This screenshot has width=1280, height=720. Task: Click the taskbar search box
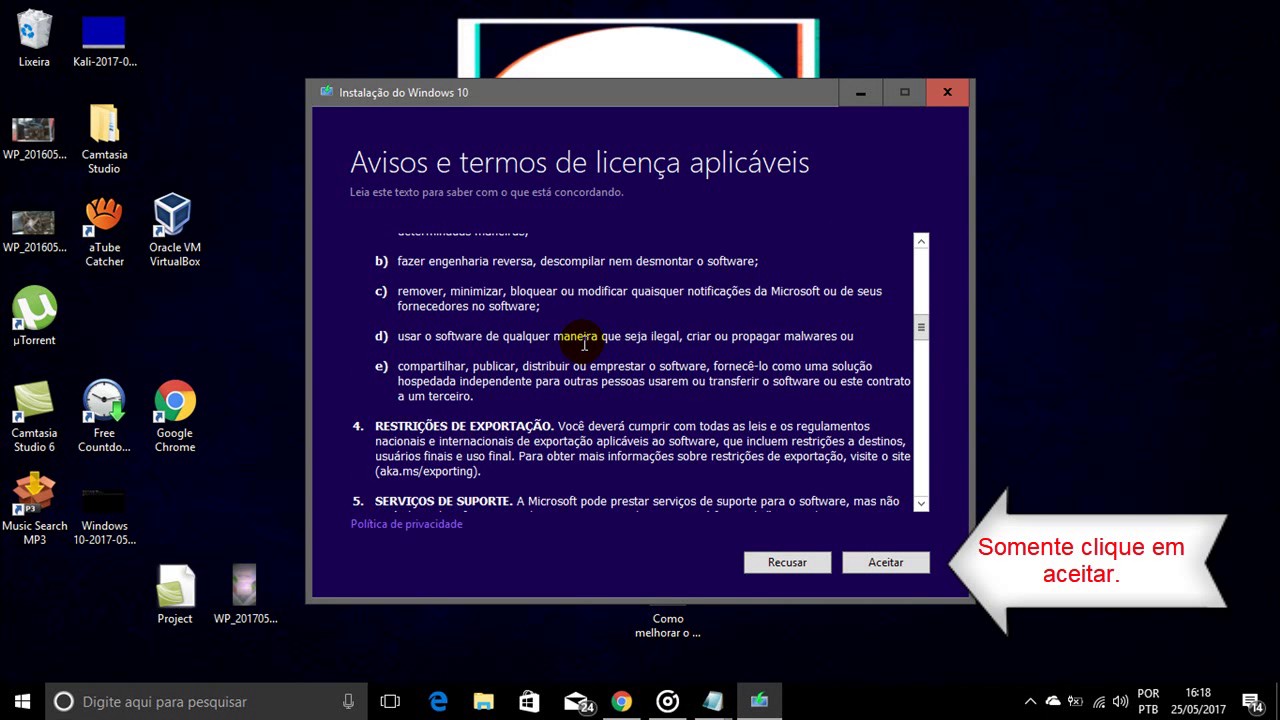coord(205,701)
